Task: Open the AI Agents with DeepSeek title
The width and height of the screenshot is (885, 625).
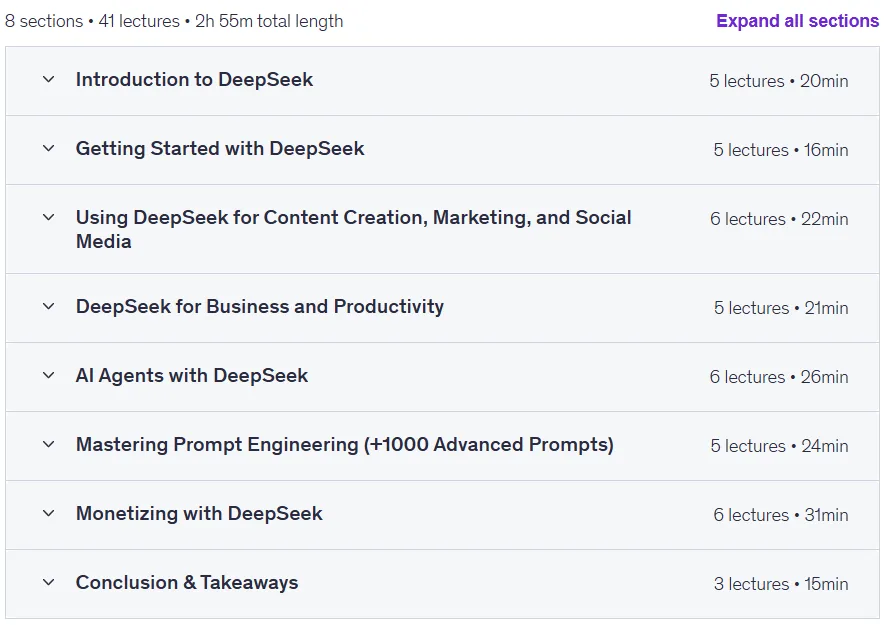Action: pyautogui.click(x=192, y=375)
